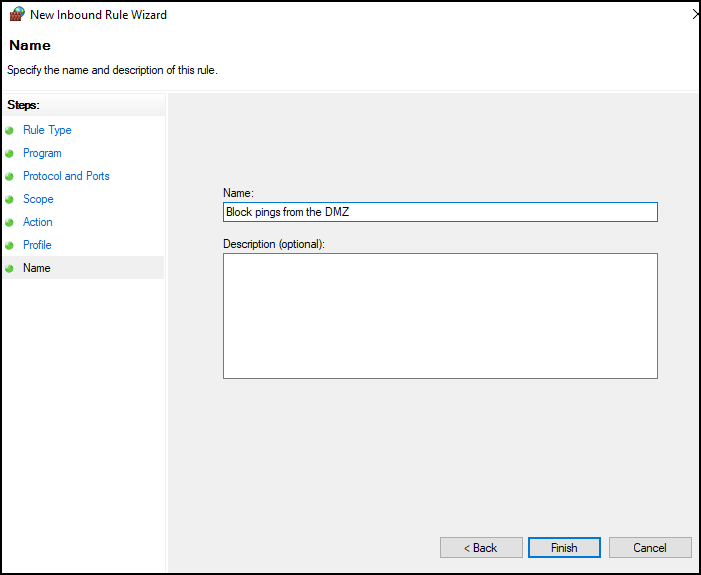Viewport: 701px width, 575px height.
Task: Return to the Action step
Action: [38, 222]
